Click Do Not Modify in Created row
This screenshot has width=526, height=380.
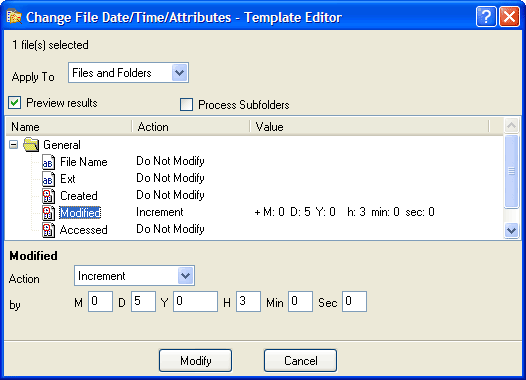[170, 195]
